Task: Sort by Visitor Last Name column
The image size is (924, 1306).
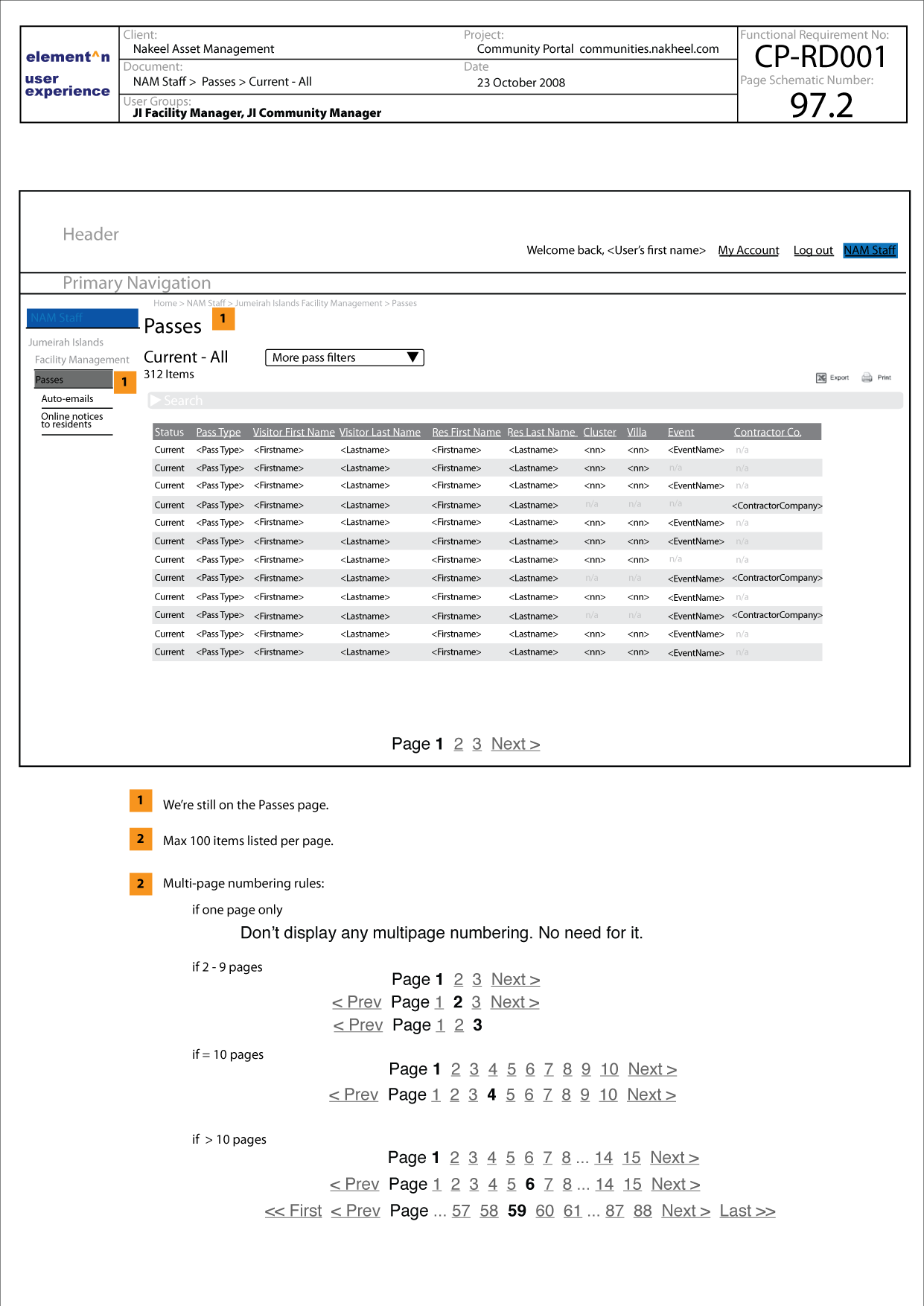Action: pyautogui.click(x=380, y=432)
